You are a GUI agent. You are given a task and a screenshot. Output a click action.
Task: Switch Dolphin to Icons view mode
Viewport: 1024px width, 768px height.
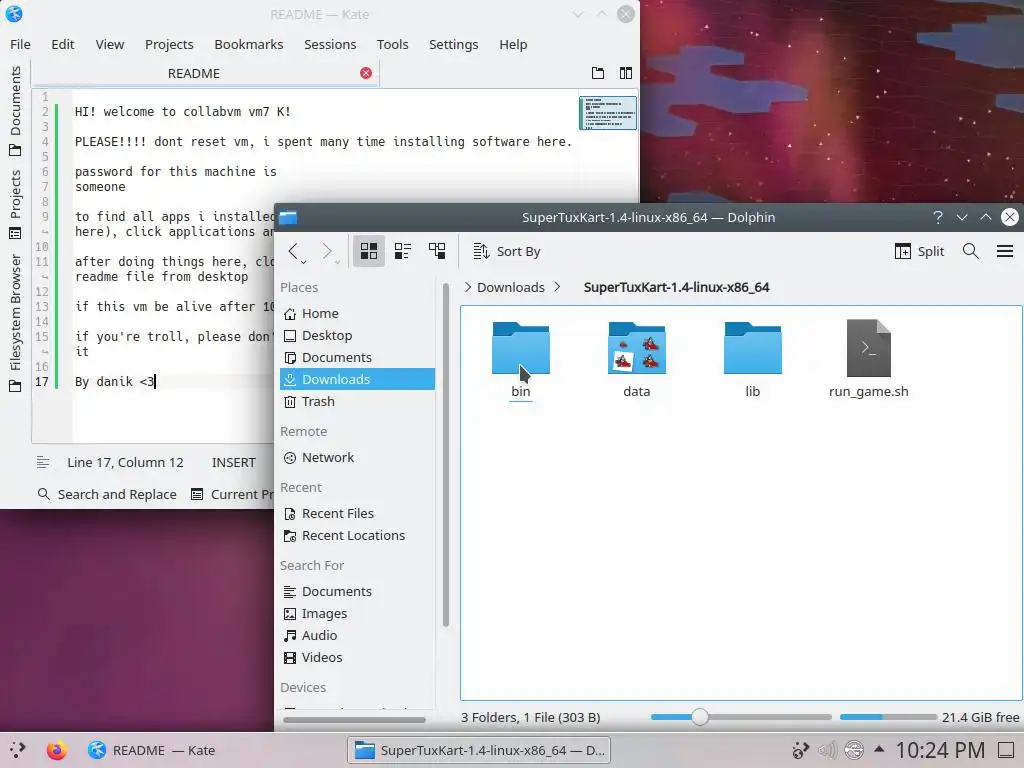coord(369,251)
